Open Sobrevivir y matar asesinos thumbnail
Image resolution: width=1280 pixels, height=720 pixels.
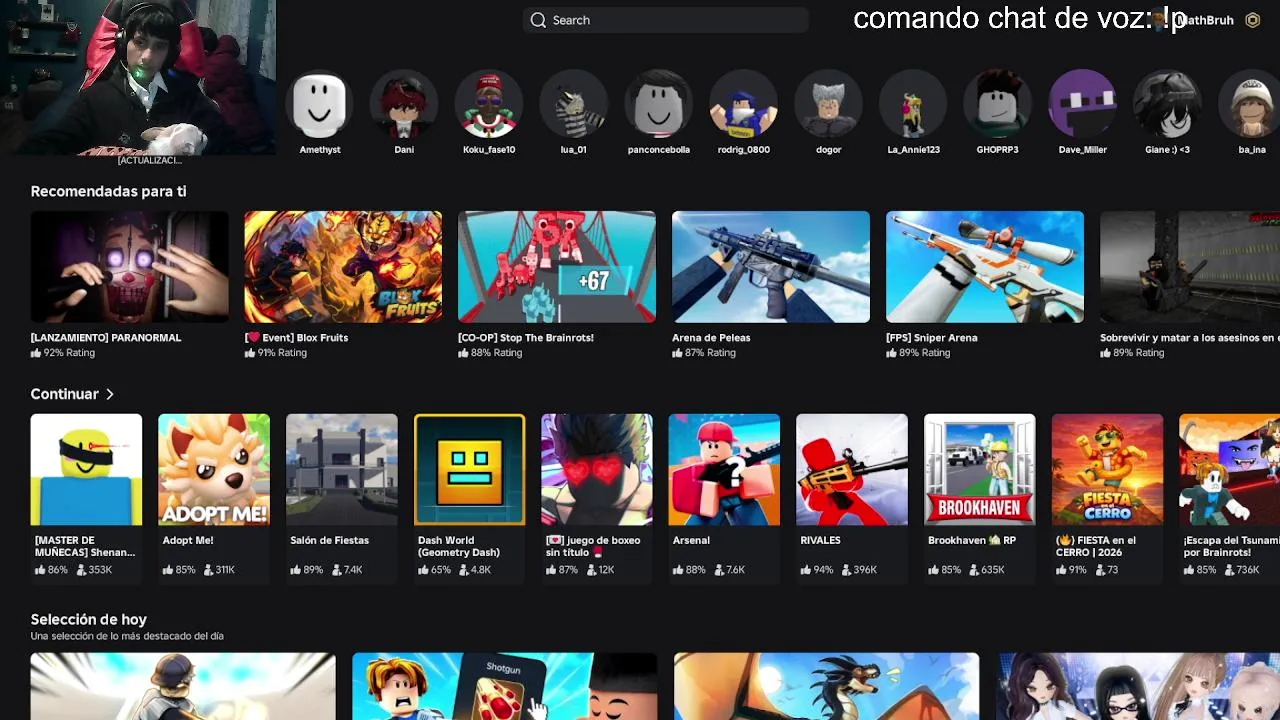coord(1190,267)
